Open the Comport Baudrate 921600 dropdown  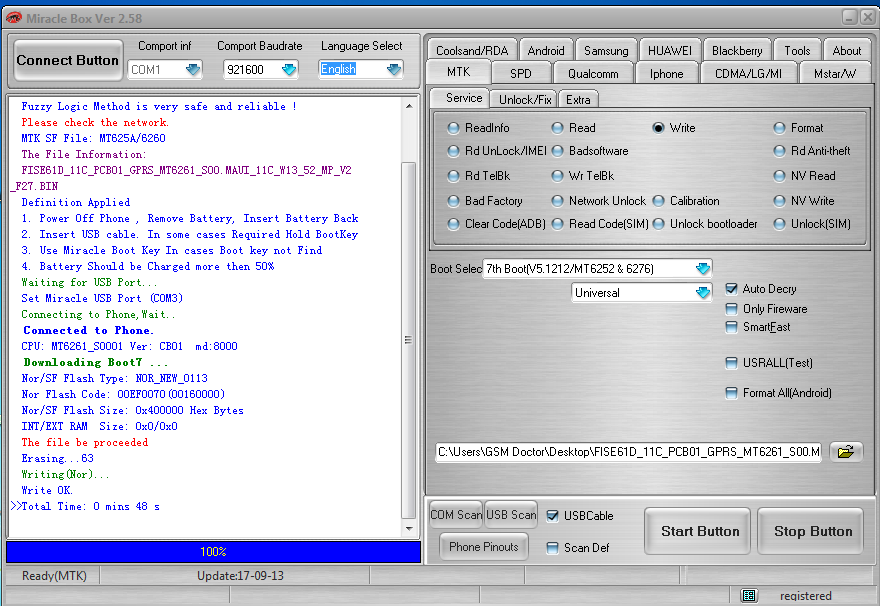click(x=289, y=70)
